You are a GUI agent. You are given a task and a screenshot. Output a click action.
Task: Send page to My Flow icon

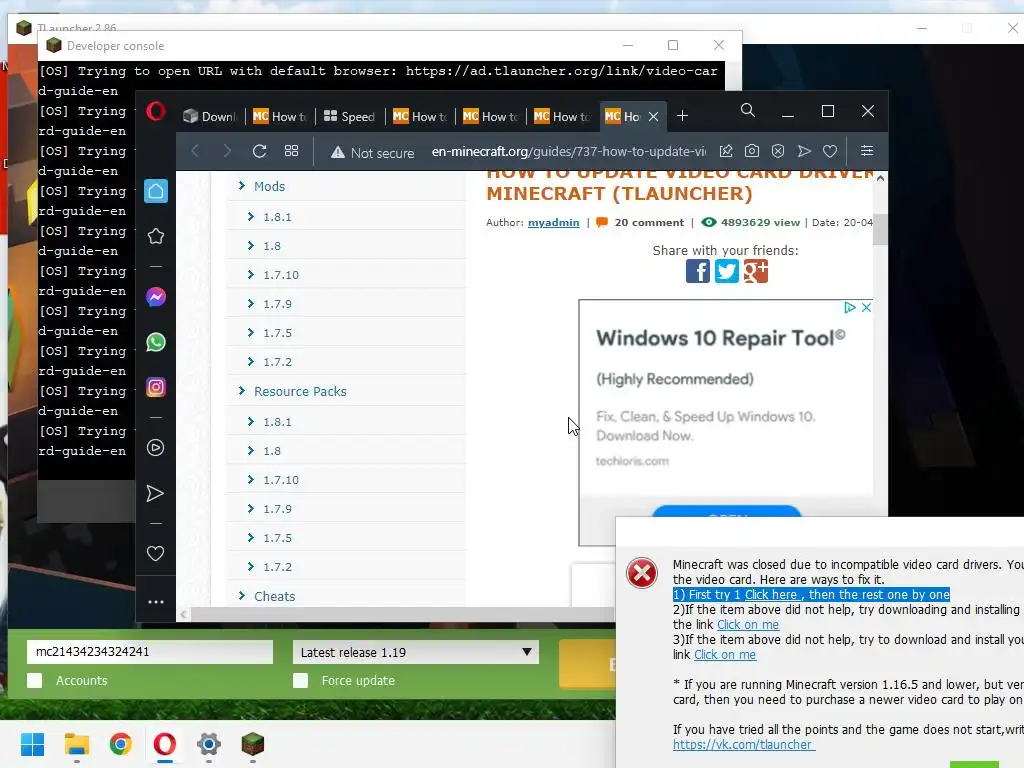(x=804, y=152)
